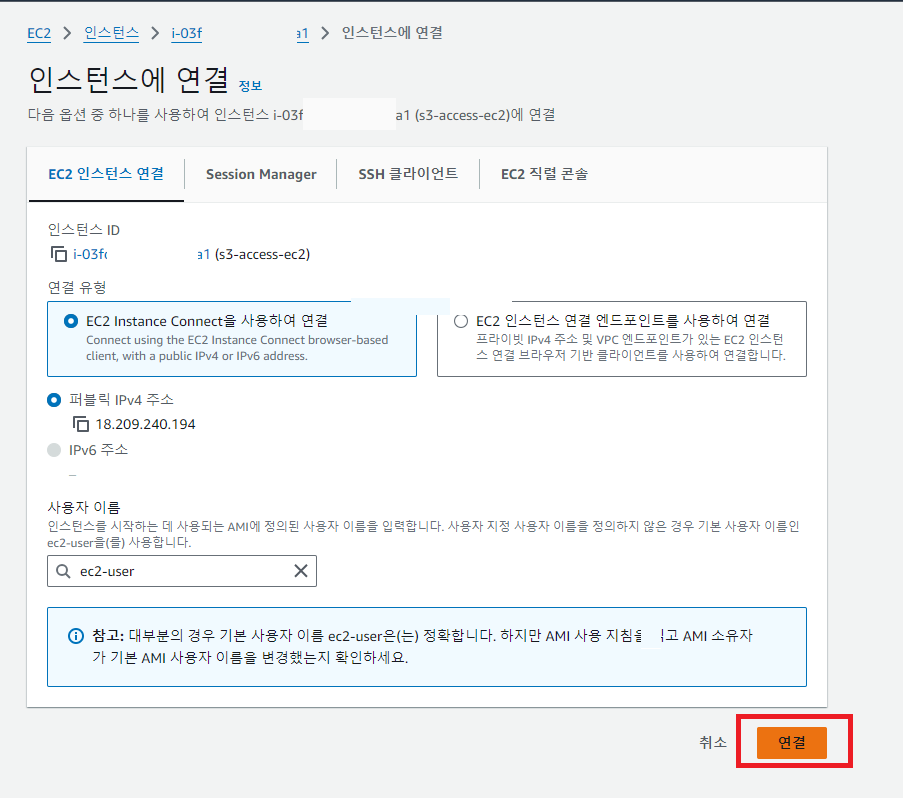Click the IP address text 18.209.240.194
903x798 pixels.
[145, 424]
